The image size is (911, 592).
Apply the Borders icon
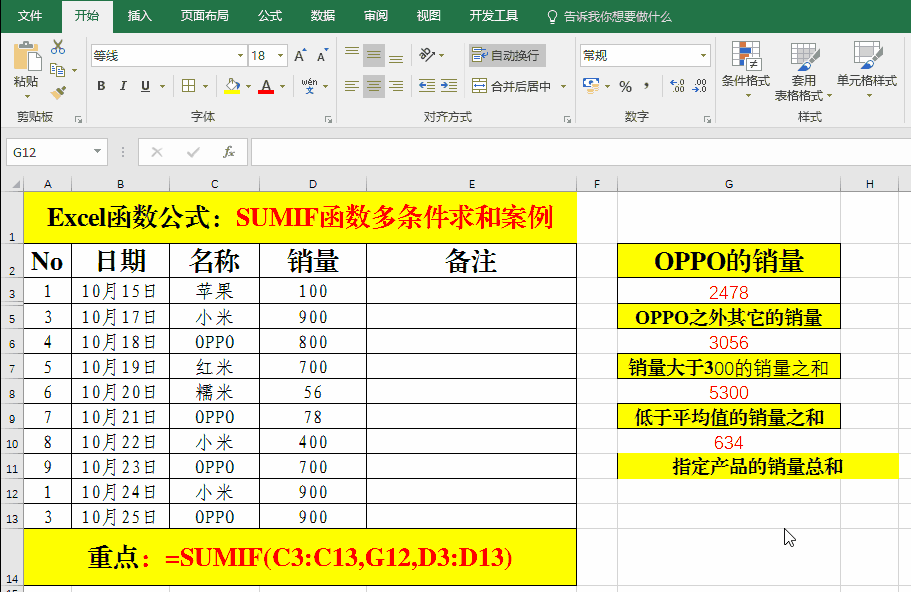pyautogui.click(x=188, y=86)
